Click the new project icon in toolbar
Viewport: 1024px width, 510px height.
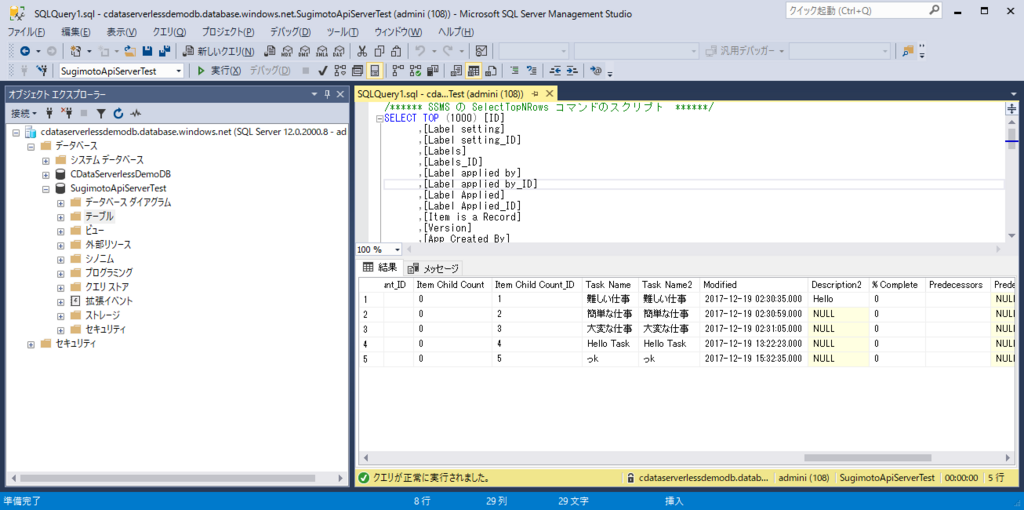(75, 51)
